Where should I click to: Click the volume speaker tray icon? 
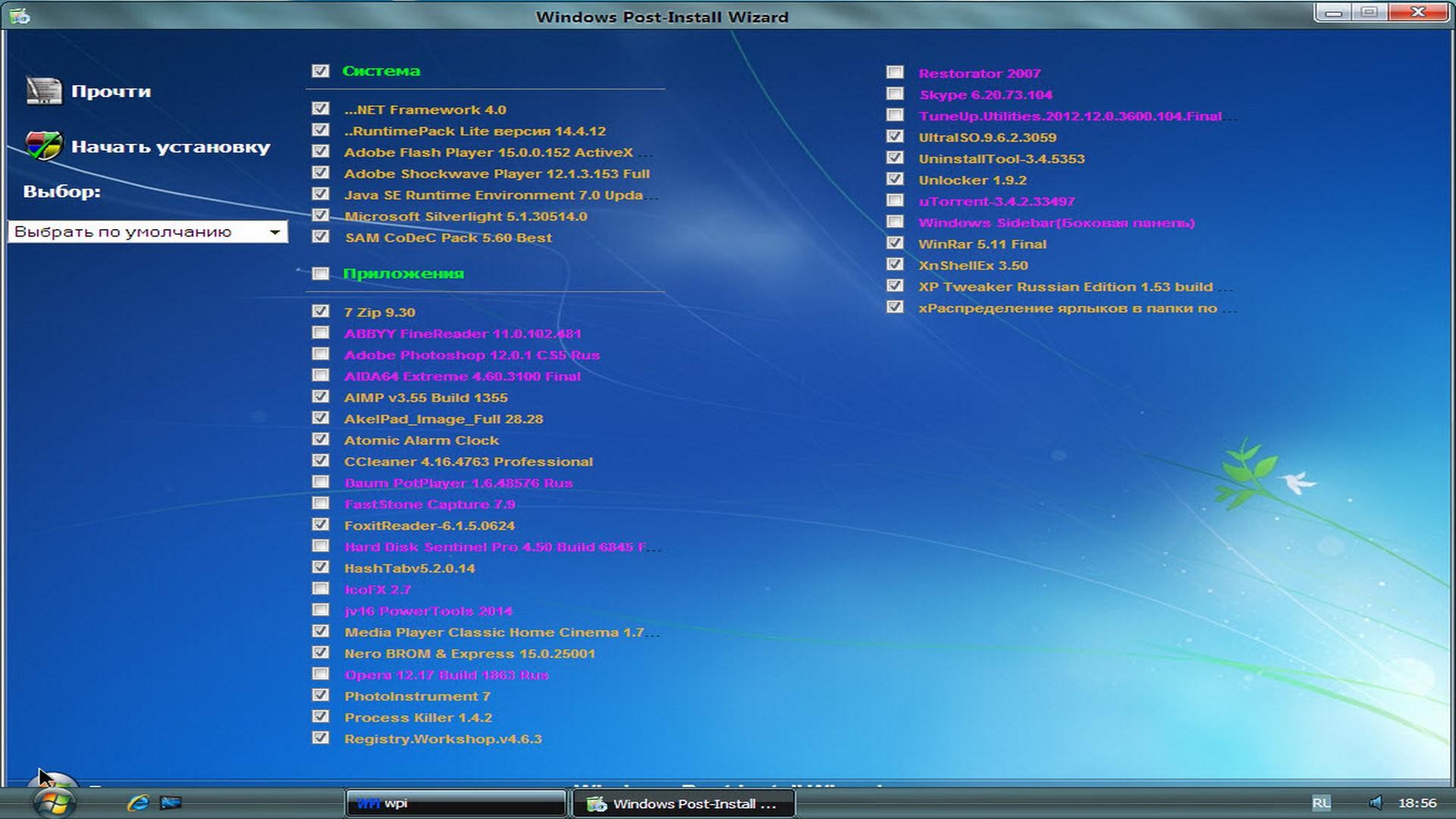pyautogui.click(x=1375, y=802)
